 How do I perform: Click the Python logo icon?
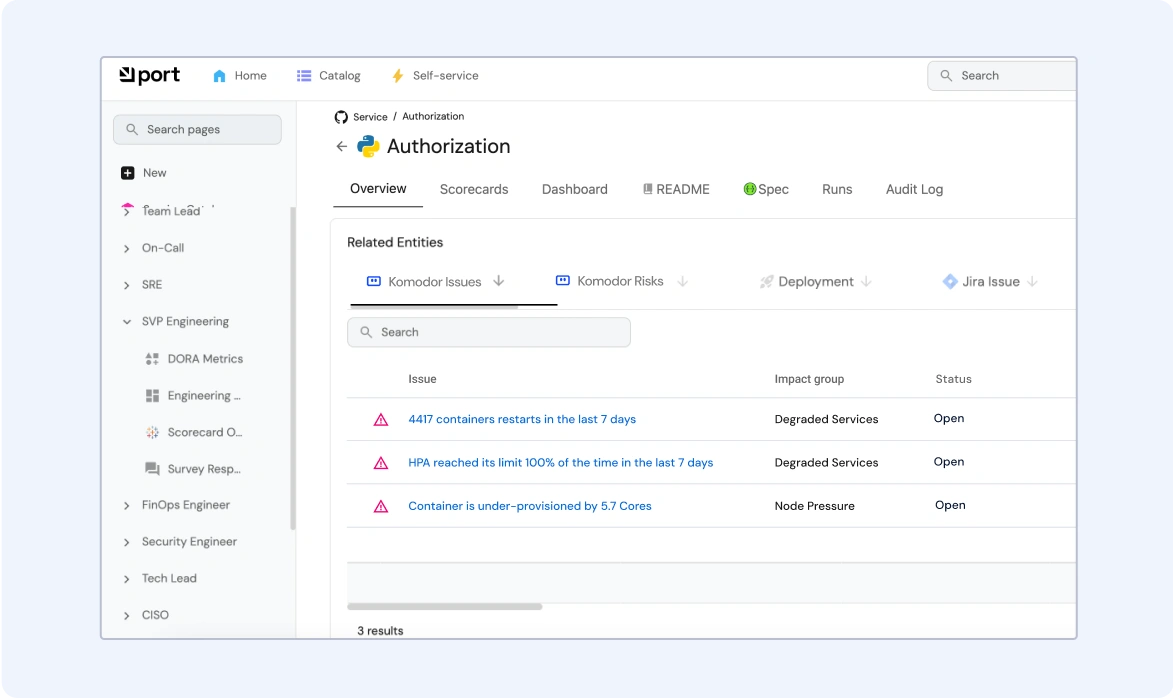pyautogui.click(x=368, y=146)
